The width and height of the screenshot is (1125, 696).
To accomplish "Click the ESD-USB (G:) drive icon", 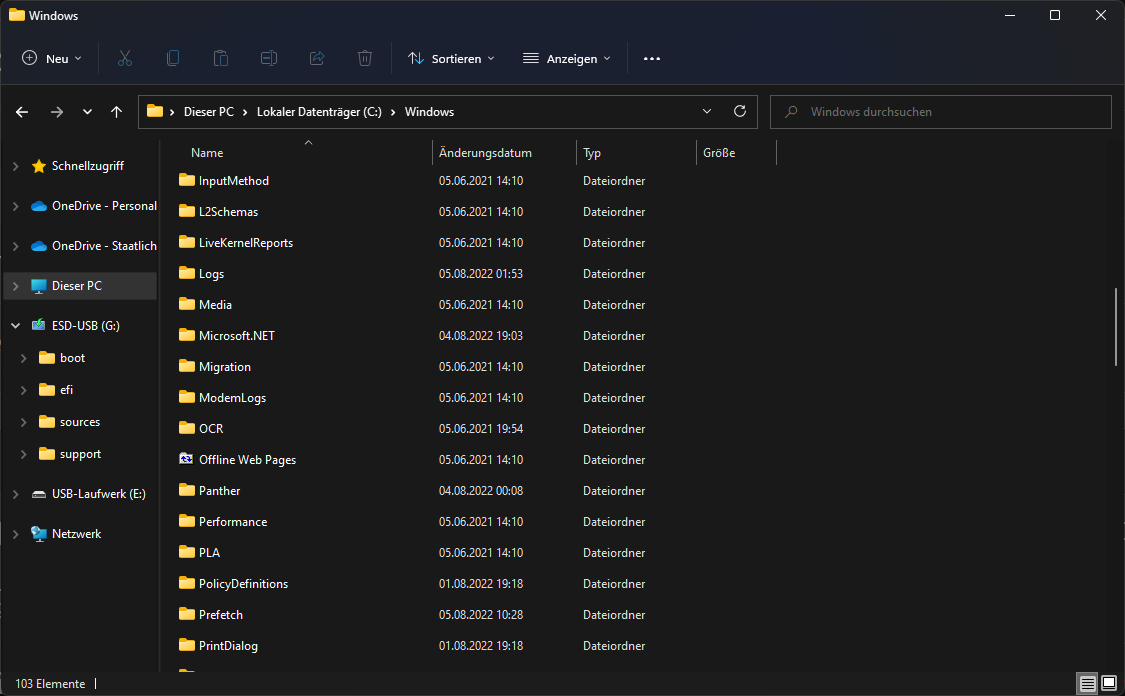I will coord(39,325).
